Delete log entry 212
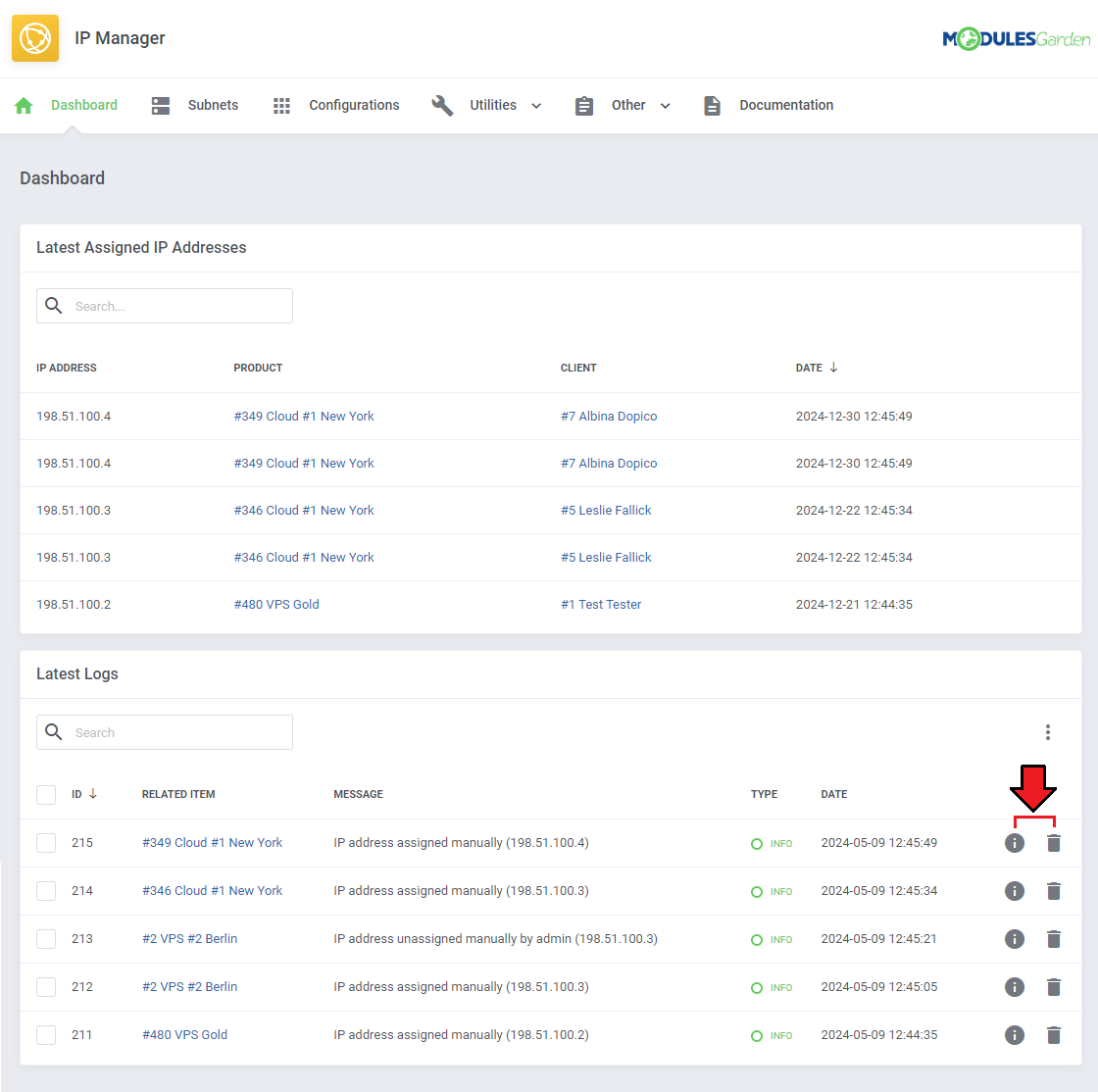1098x1092 pixels. 1054,987
